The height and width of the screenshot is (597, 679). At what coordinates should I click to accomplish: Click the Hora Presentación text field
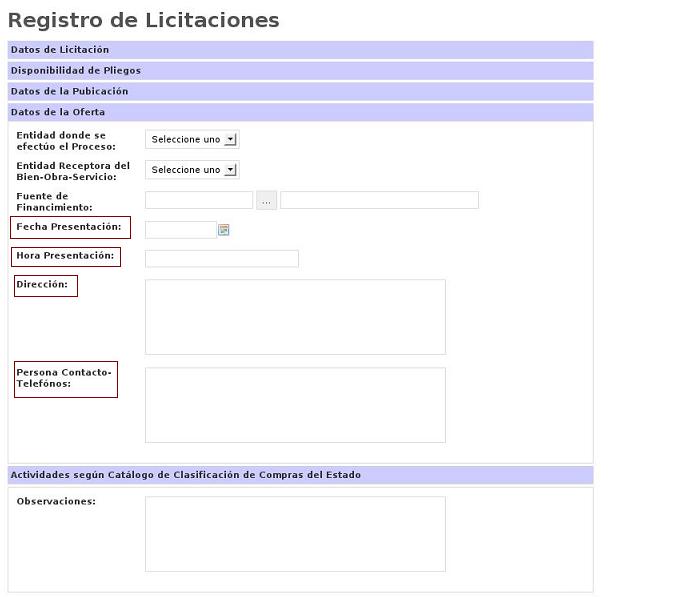pos(221,259)
